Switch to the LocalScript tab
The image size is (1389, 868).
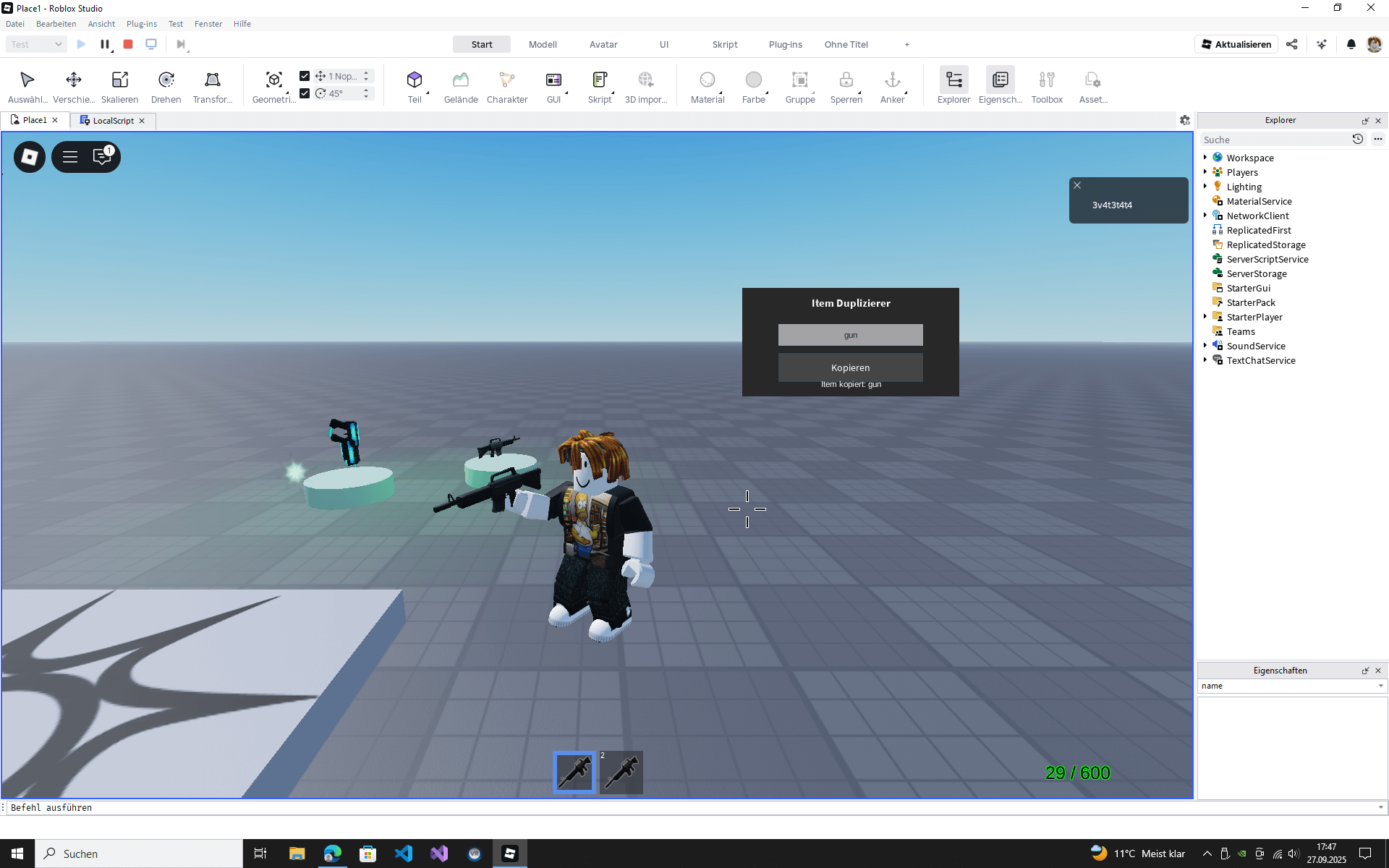point(113,121)
